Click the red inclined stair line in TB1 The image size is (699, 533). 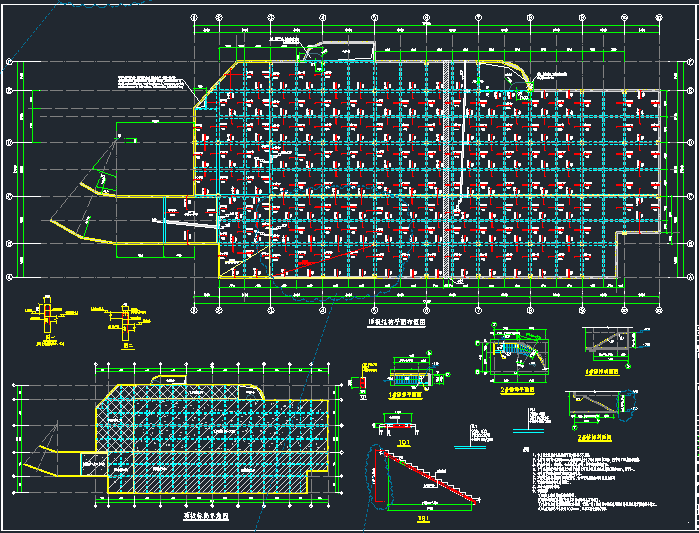[x=430, y=479]
